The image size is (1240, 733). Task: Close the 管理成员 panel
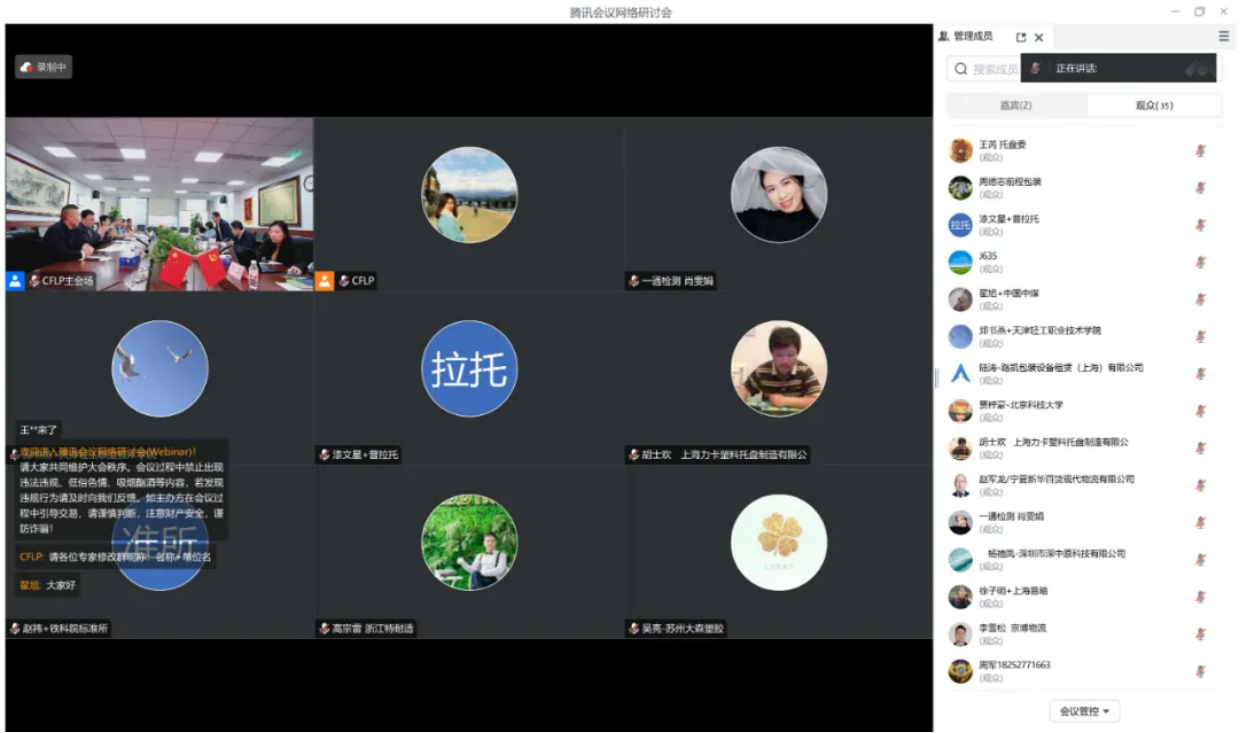coord(1039,37)
